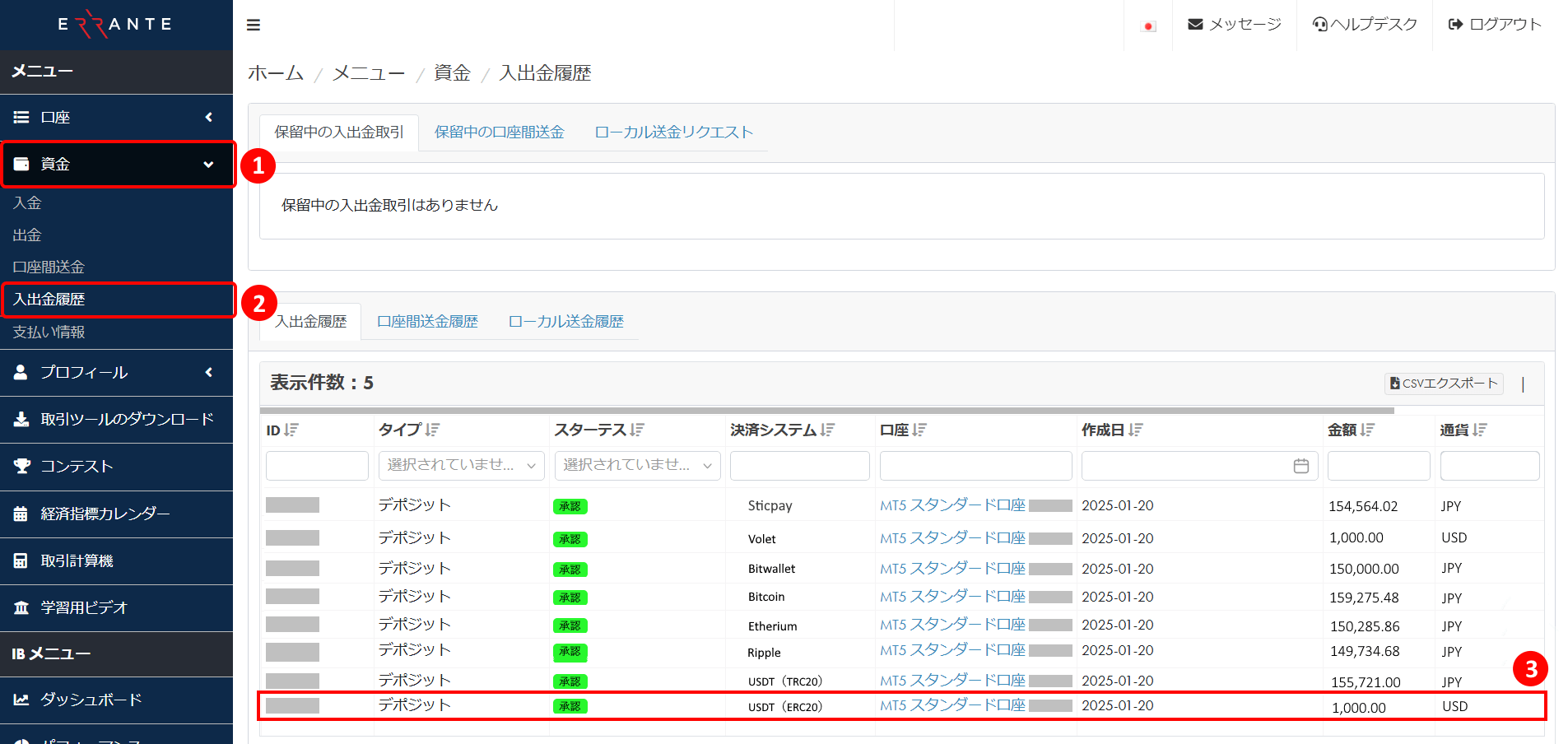Switch to the 口座間送金履歴 tab
The image size is (1568, 744).
pyautogui.click(x=427, y=321)
